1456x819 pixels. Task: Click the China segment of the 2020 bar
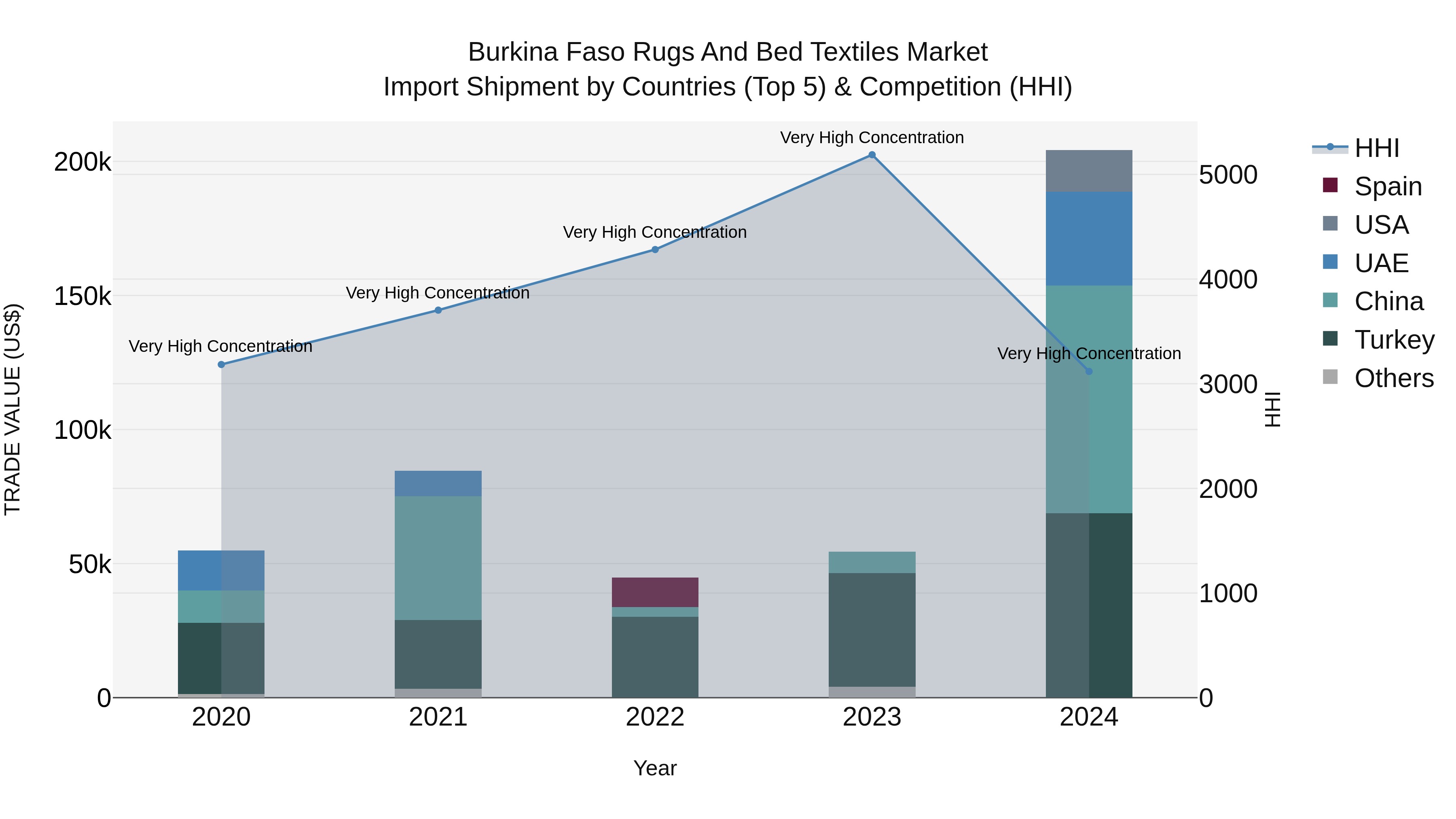tap(221, 607)
